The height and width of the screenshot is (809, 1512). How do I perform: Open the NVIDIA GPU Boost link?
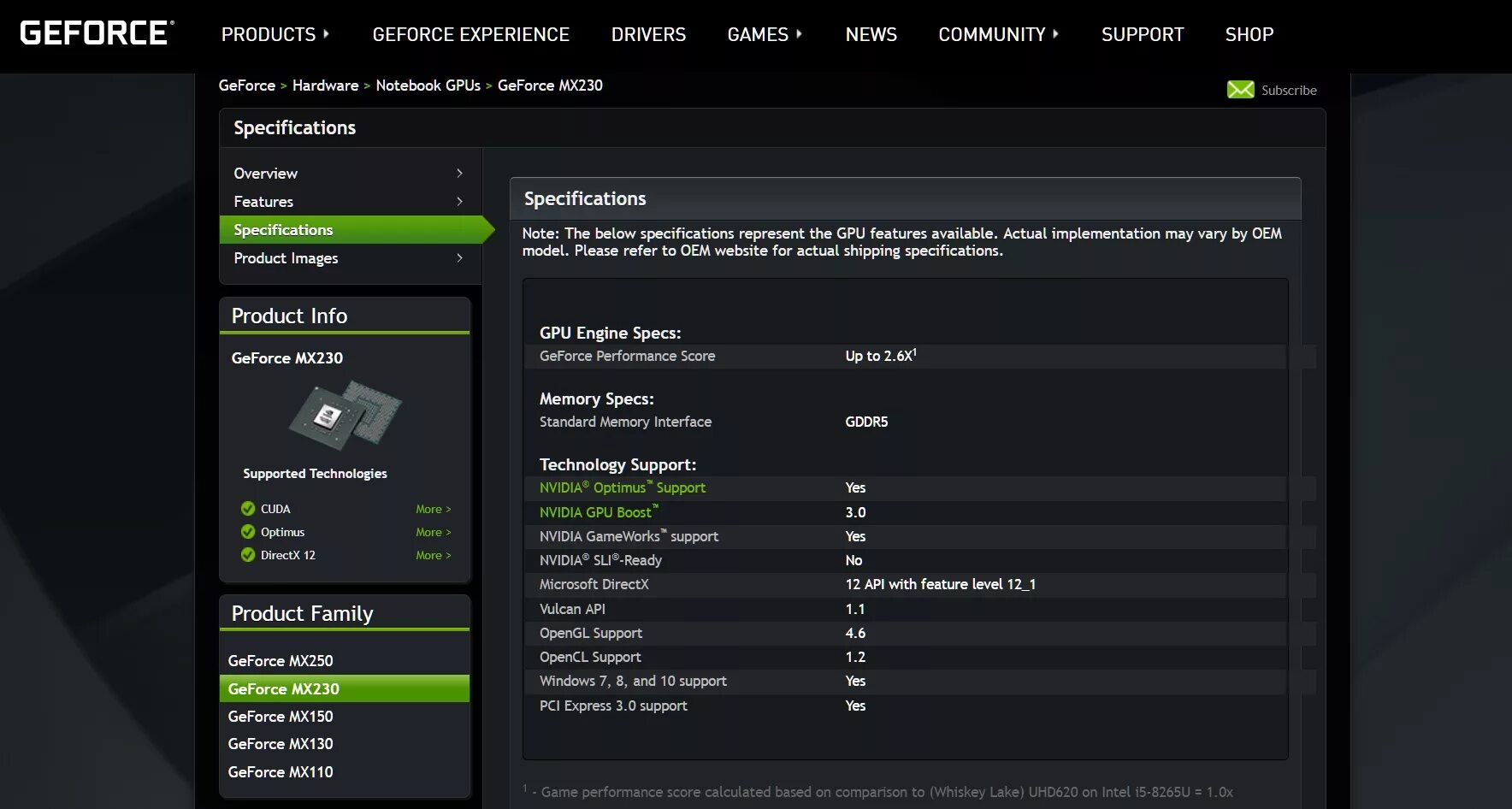[x=599, y=512]
